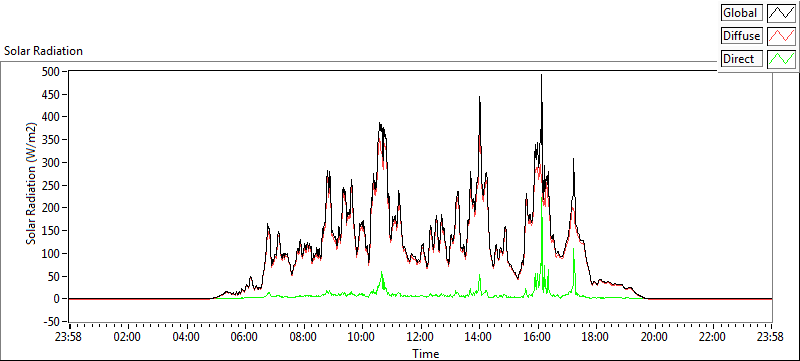Click the 04:00 time axis label
This screenshot has height=361, width=800.
(187, 337)
